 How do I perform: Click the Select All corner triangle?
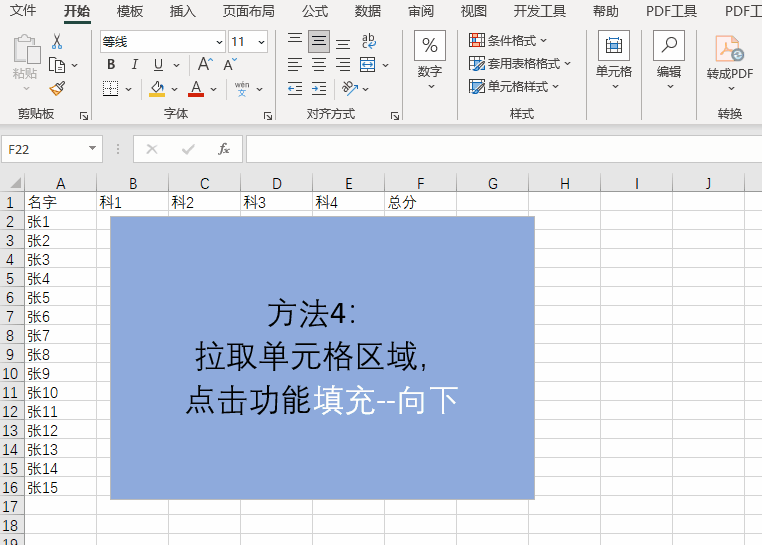[15, 183]
